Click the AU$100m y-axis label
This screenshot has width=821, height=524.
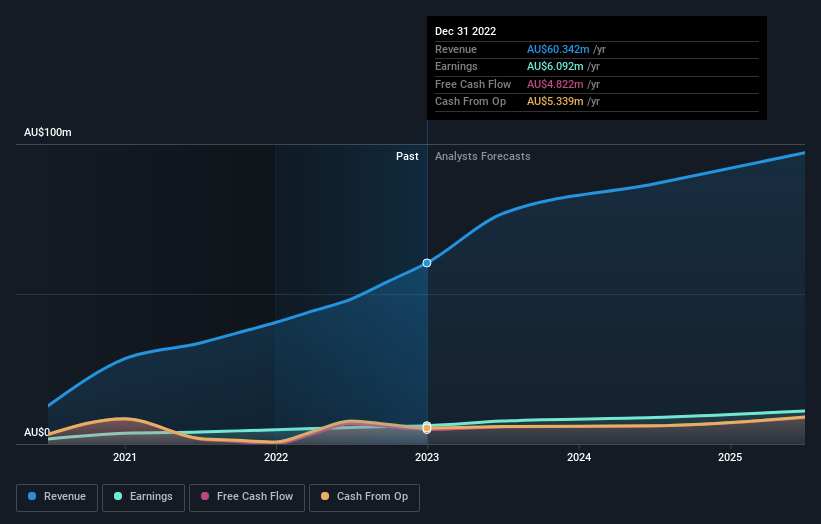tap(48, 132)
